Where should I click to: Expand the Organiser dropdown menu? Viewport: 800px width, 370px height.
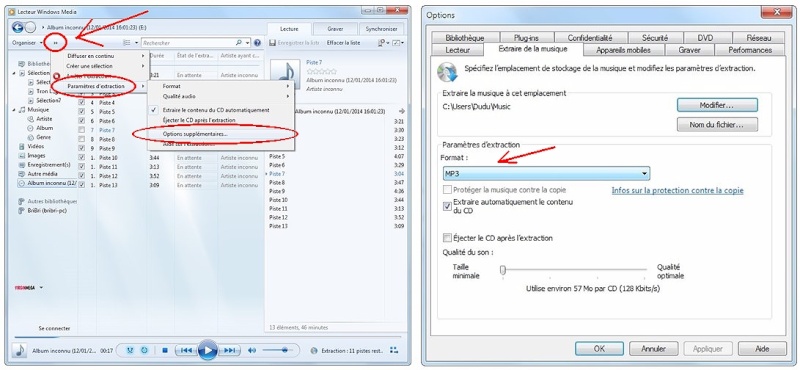tap(28, 43)
